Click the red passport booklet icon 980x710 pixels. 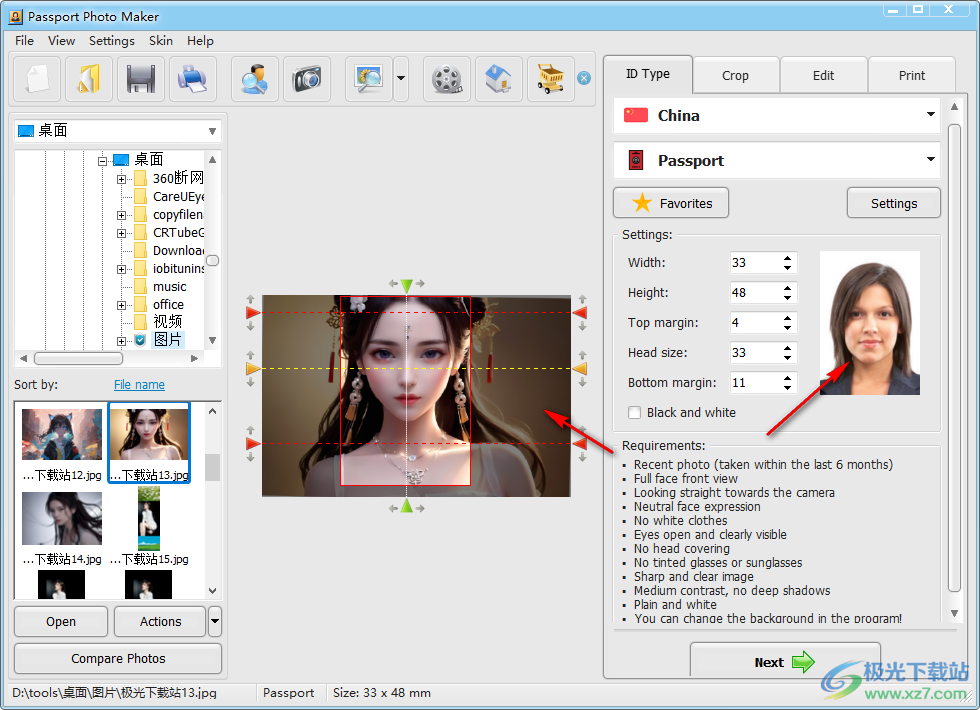(636, 160)
